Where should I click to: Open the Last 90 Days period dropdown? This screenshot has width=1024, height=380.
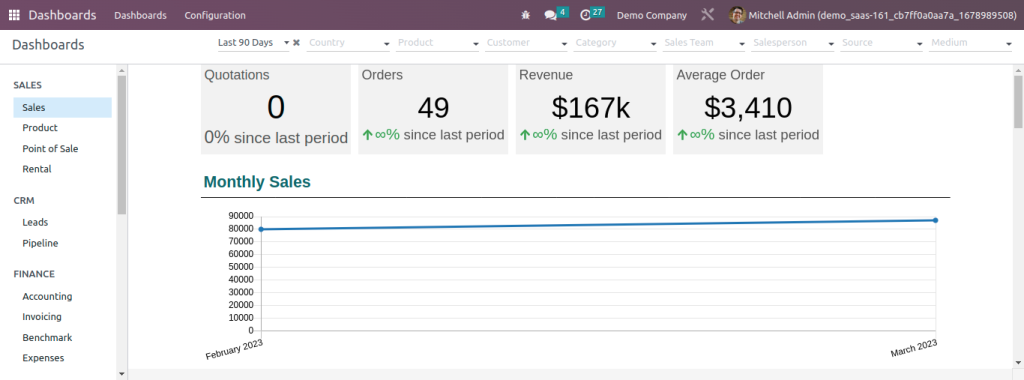click(253, 43)
